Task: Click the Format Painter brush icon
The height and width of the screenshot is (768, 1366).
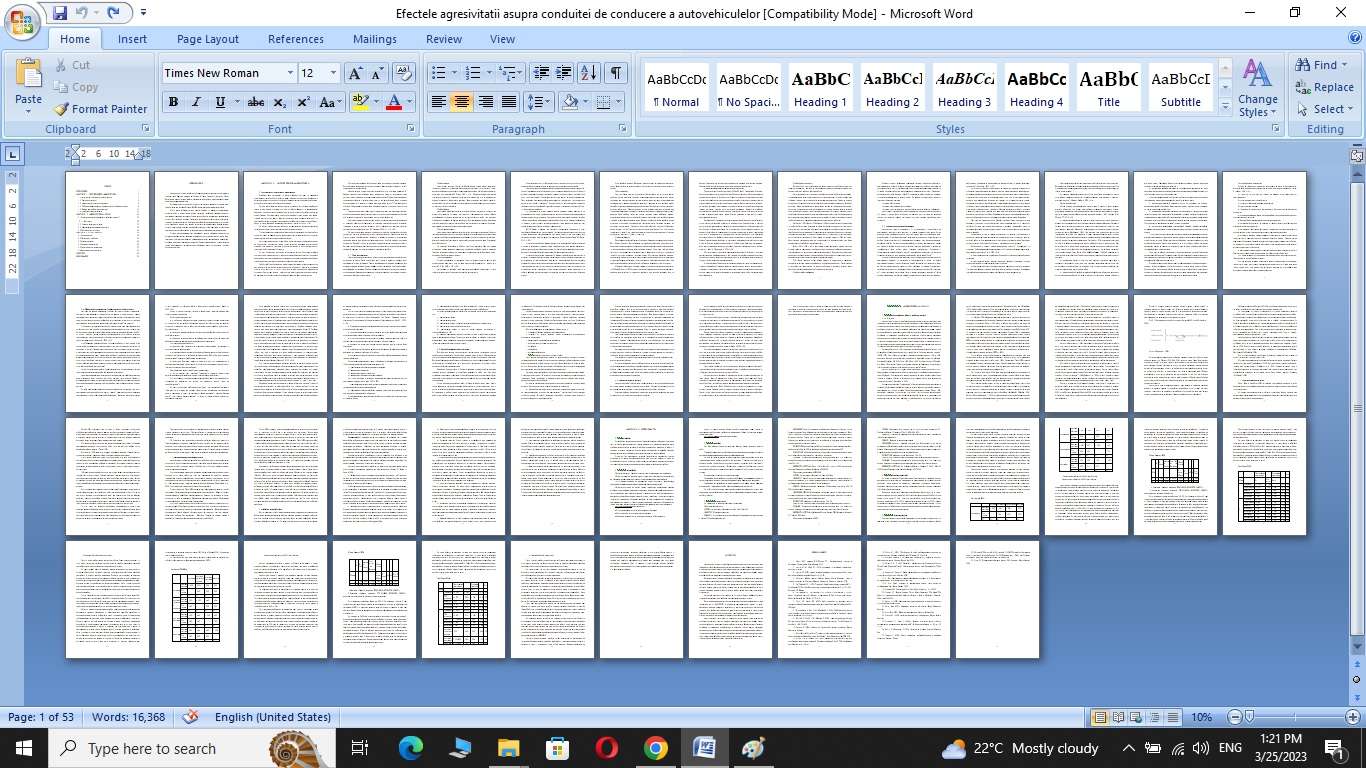Action: pos(61,109)
